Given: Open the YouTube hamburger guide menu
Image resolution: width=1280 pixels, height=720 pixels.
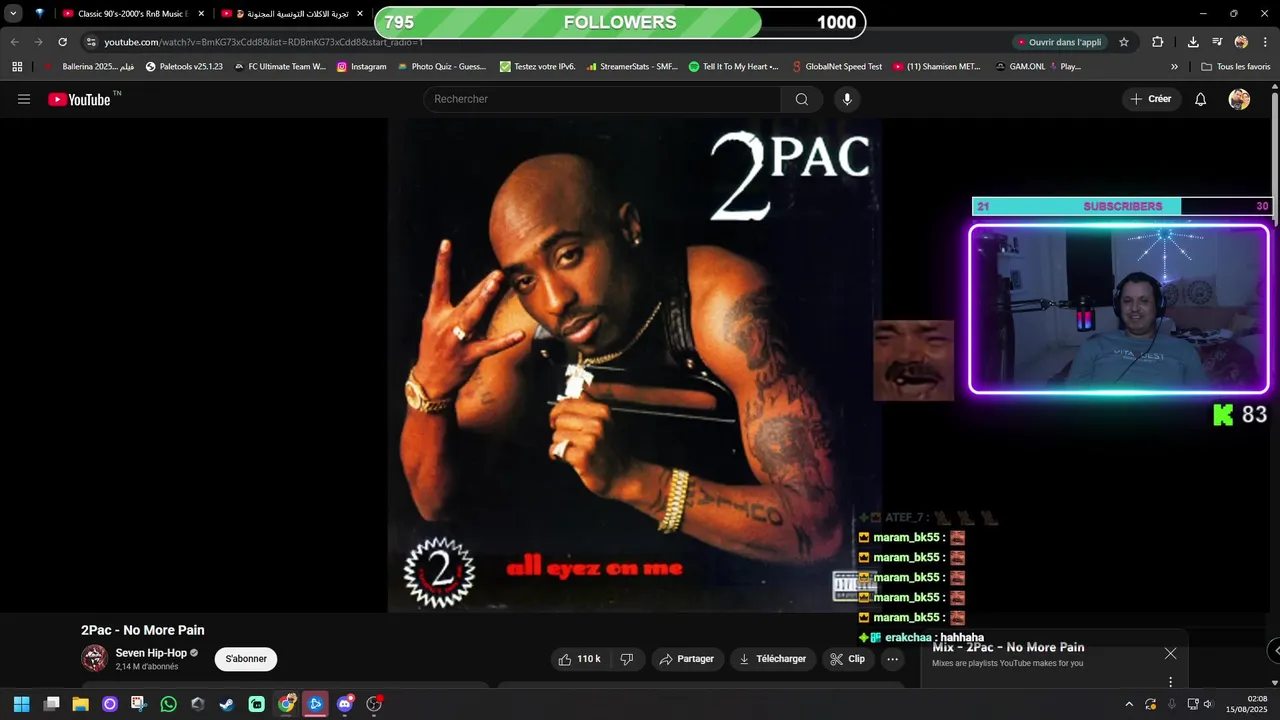Looking at the screenshot, I should [24, 99].
